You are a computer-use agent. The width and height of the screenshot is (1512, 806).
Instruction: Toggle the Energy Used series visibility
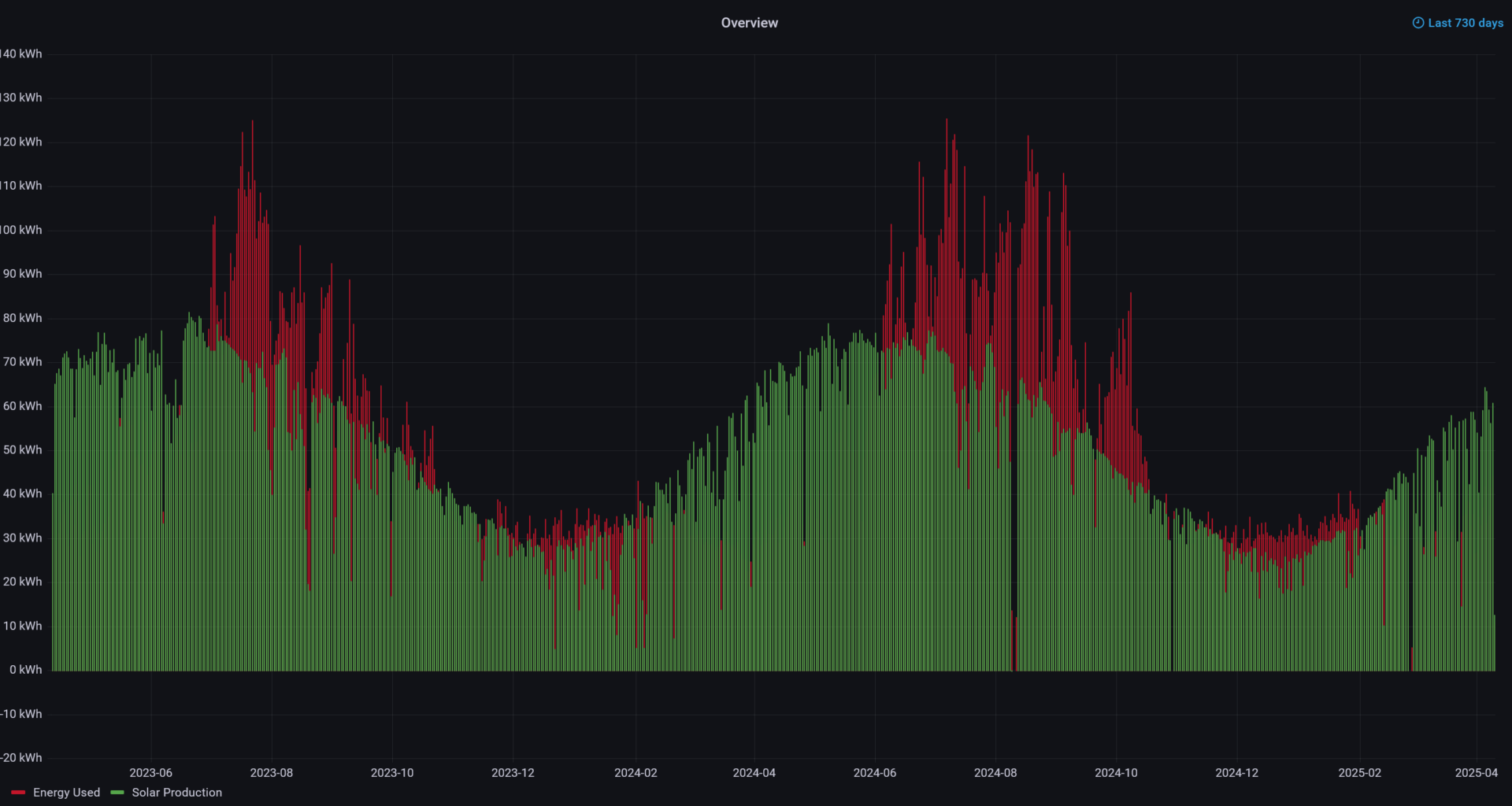tap(69, 793)
